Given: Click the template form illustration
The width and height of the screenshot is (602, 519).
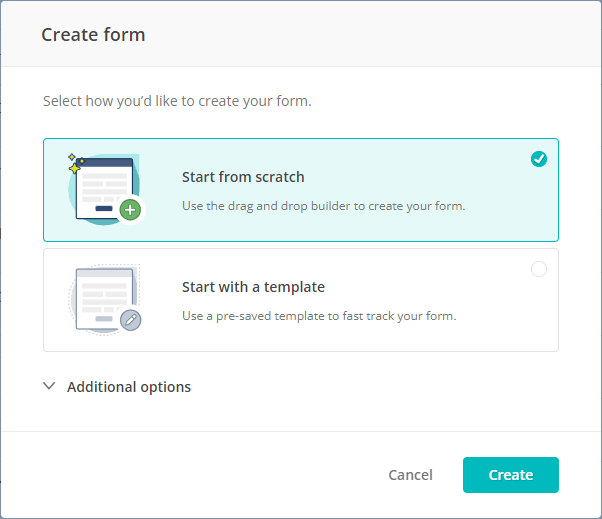Looking at the screenshot, I should tap(104, 300).
